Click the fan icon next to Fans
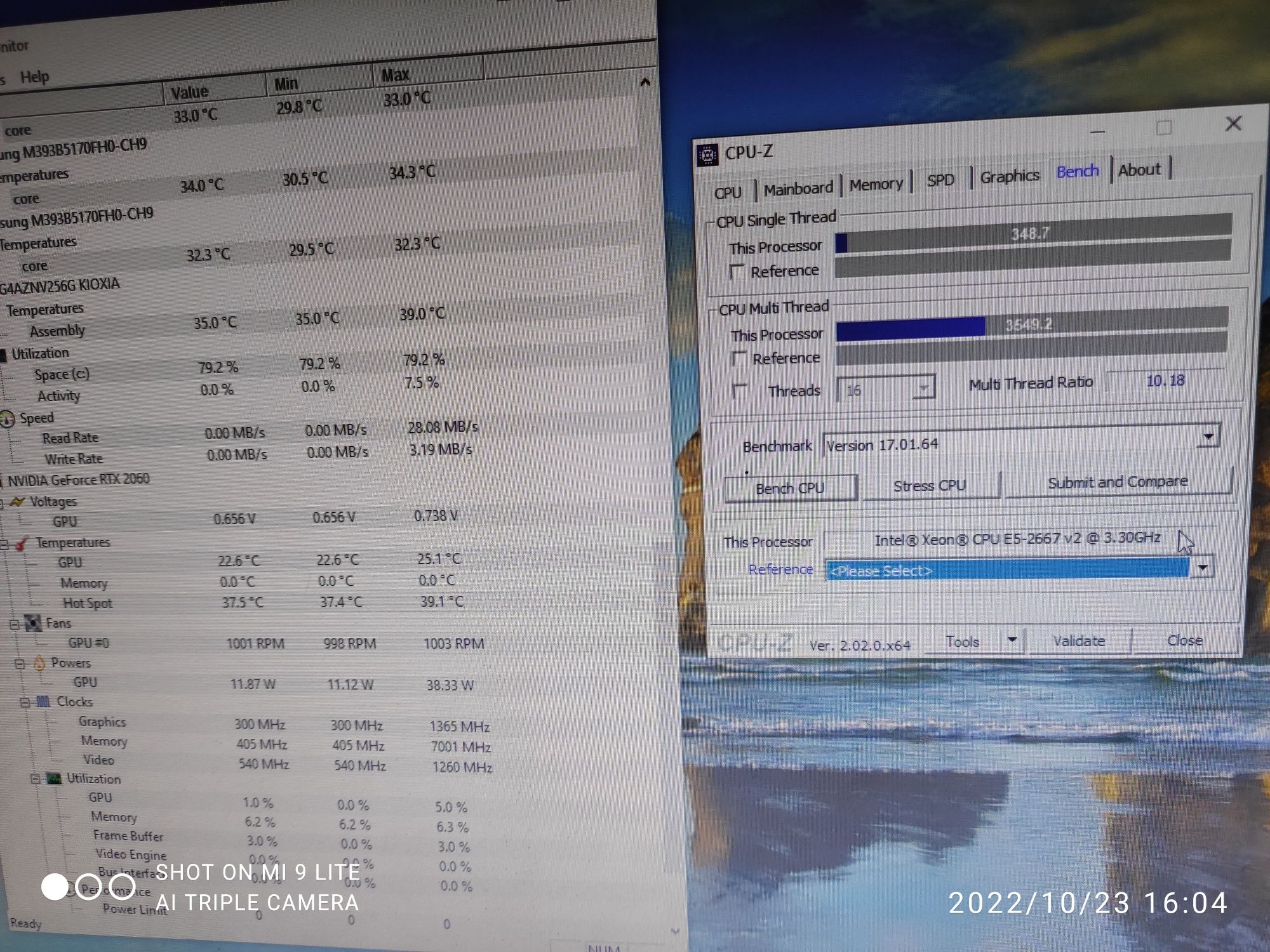The height and width of the screenshot is (952, 1270). 32,623
